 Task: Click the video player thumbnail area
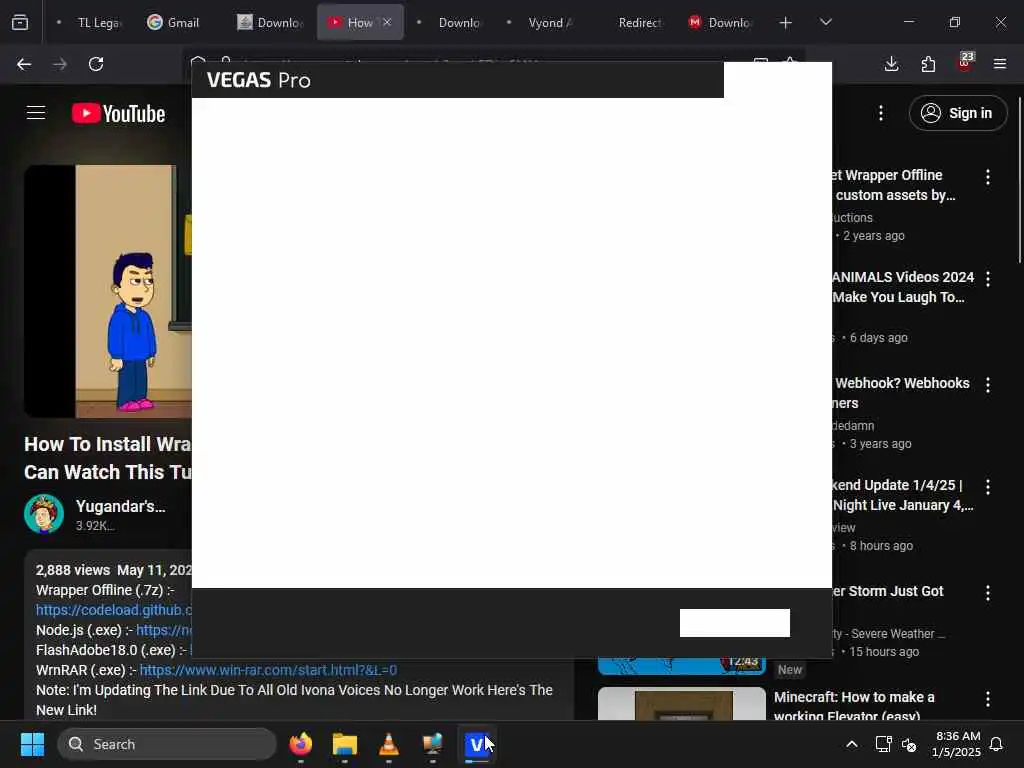coord(108,291)
